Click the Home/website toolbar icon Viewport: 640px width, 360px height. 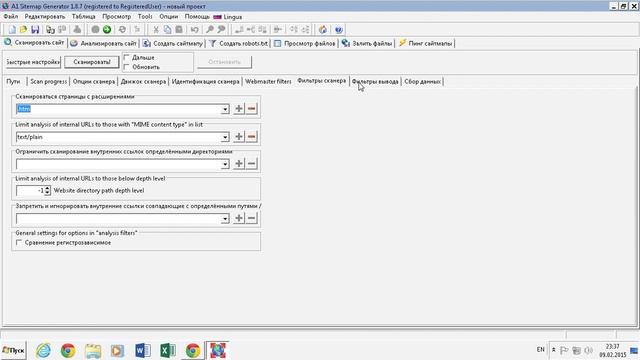322,29
